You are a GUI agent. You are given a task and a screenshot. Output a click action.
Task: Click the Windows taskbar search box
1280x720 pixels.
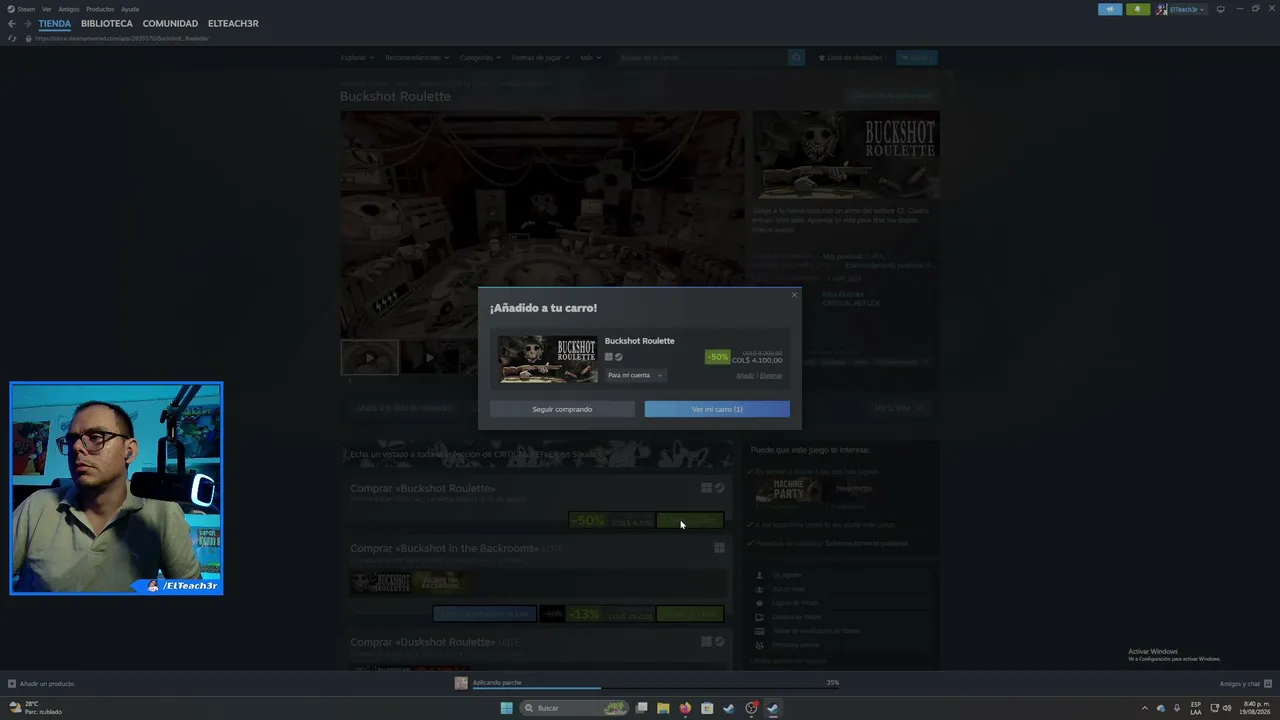coord(575,708)
